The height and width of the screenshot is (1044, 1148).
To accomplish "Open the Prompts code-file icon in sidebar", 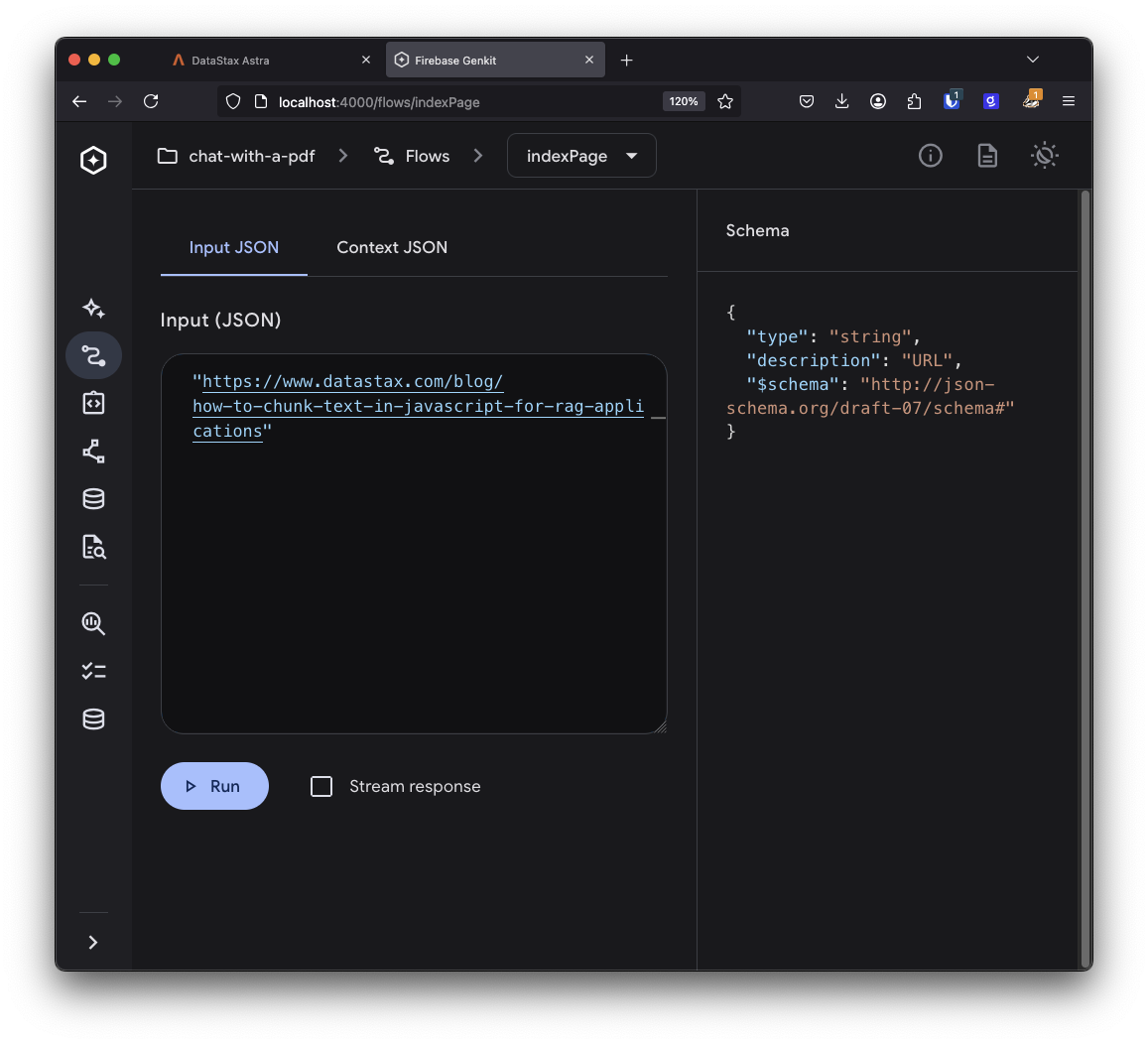I will tap(93, 403).
